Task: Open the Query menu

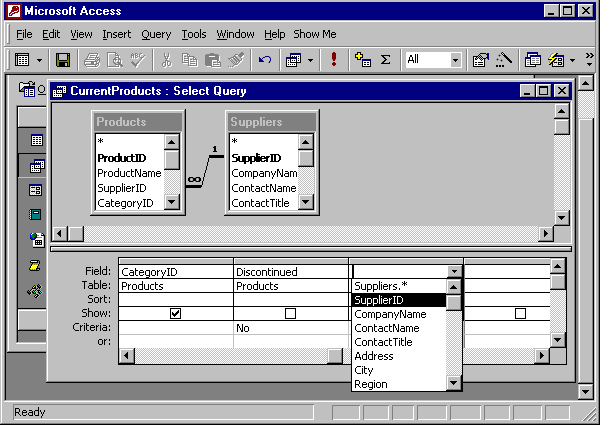Action: click(156, 34)
